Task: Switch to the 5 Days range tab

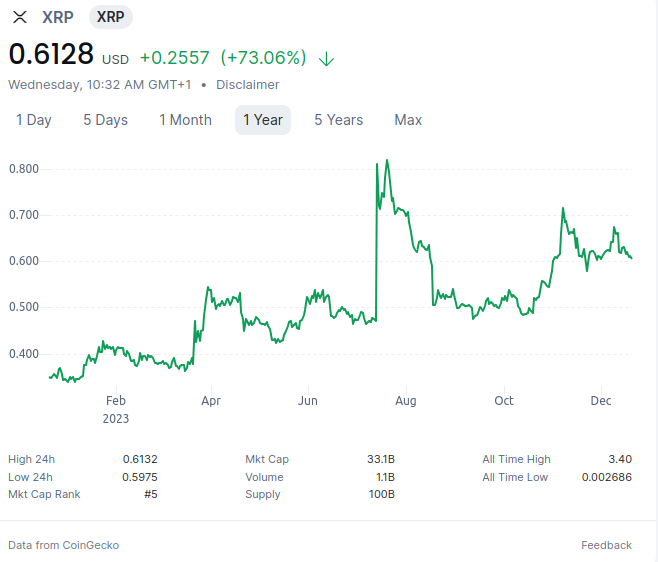Action: (105, 120)
